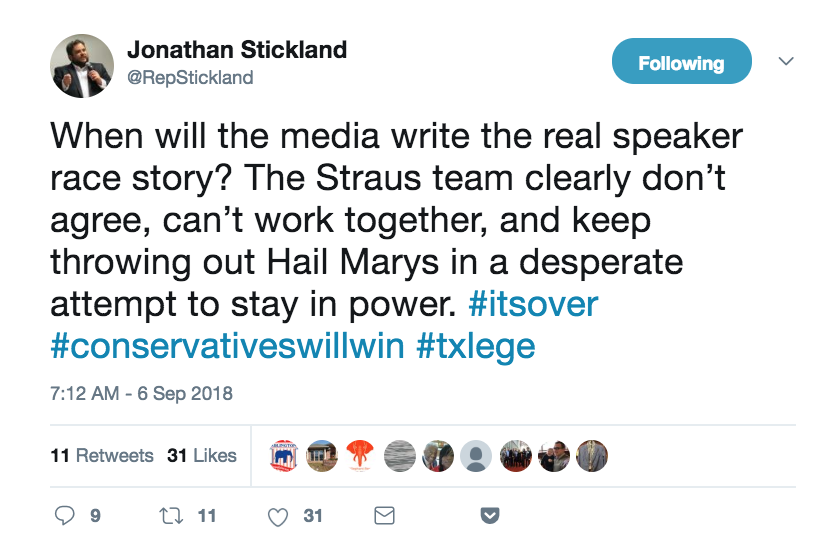Follow the #txlege hashtag link

475,346
